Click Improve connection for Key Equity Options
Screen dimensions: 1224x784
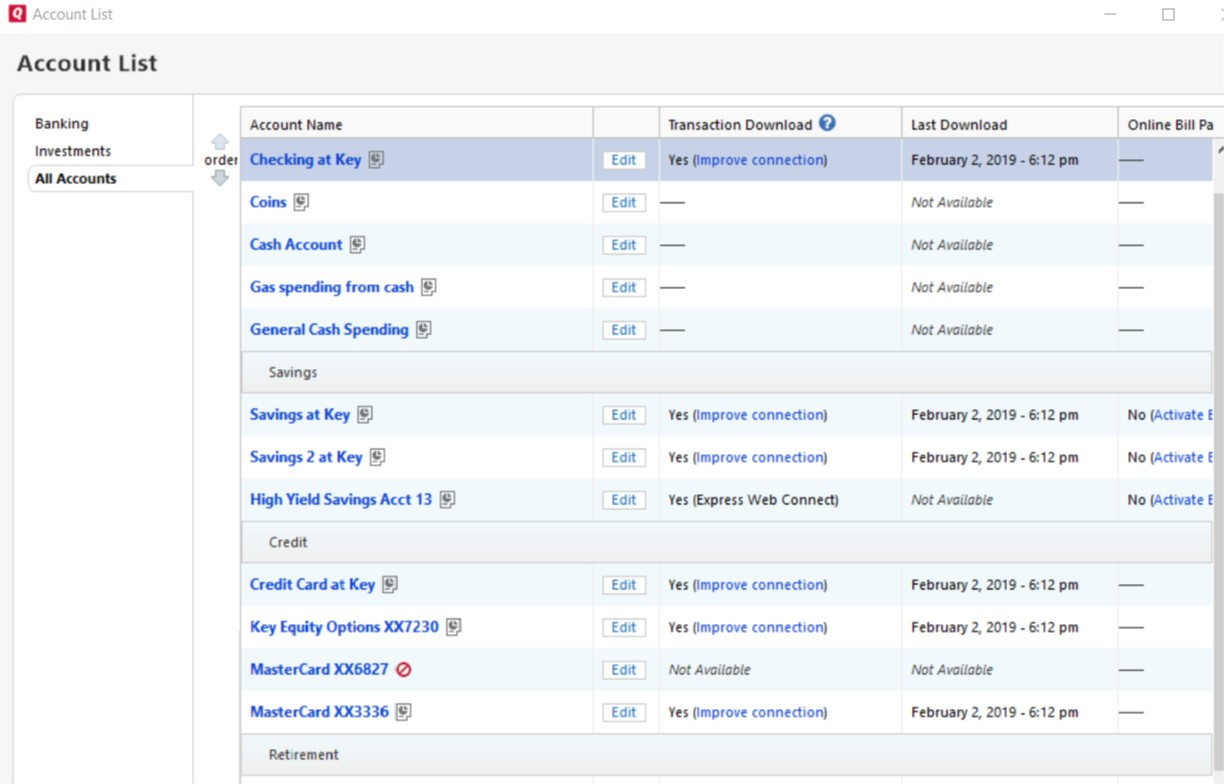[760, 627]
